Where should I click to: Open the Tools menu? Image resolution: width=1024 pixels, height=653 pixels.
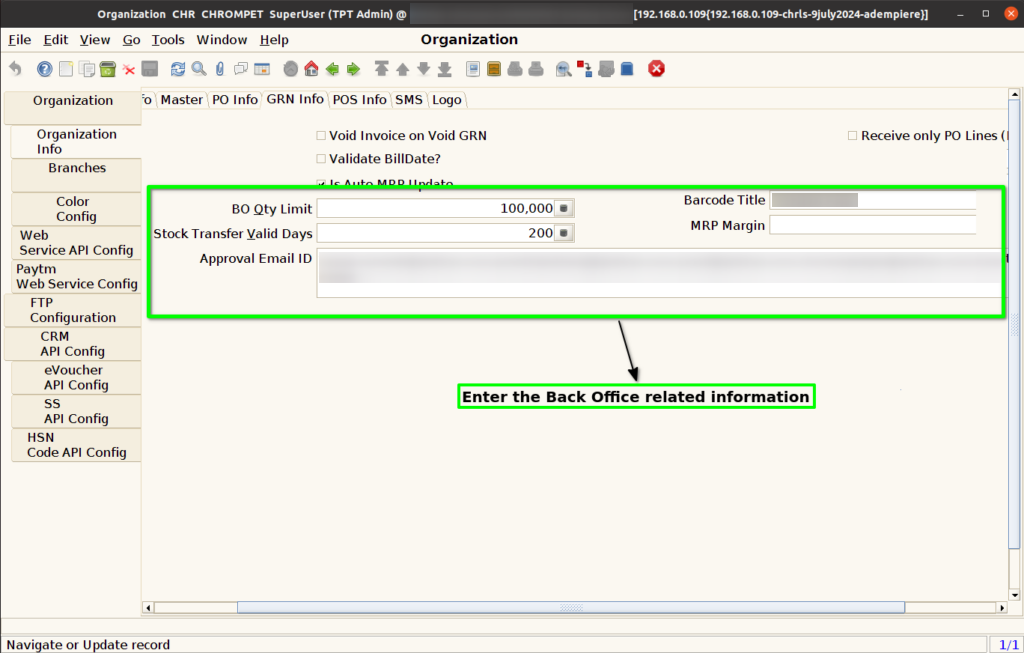(168, 40)
